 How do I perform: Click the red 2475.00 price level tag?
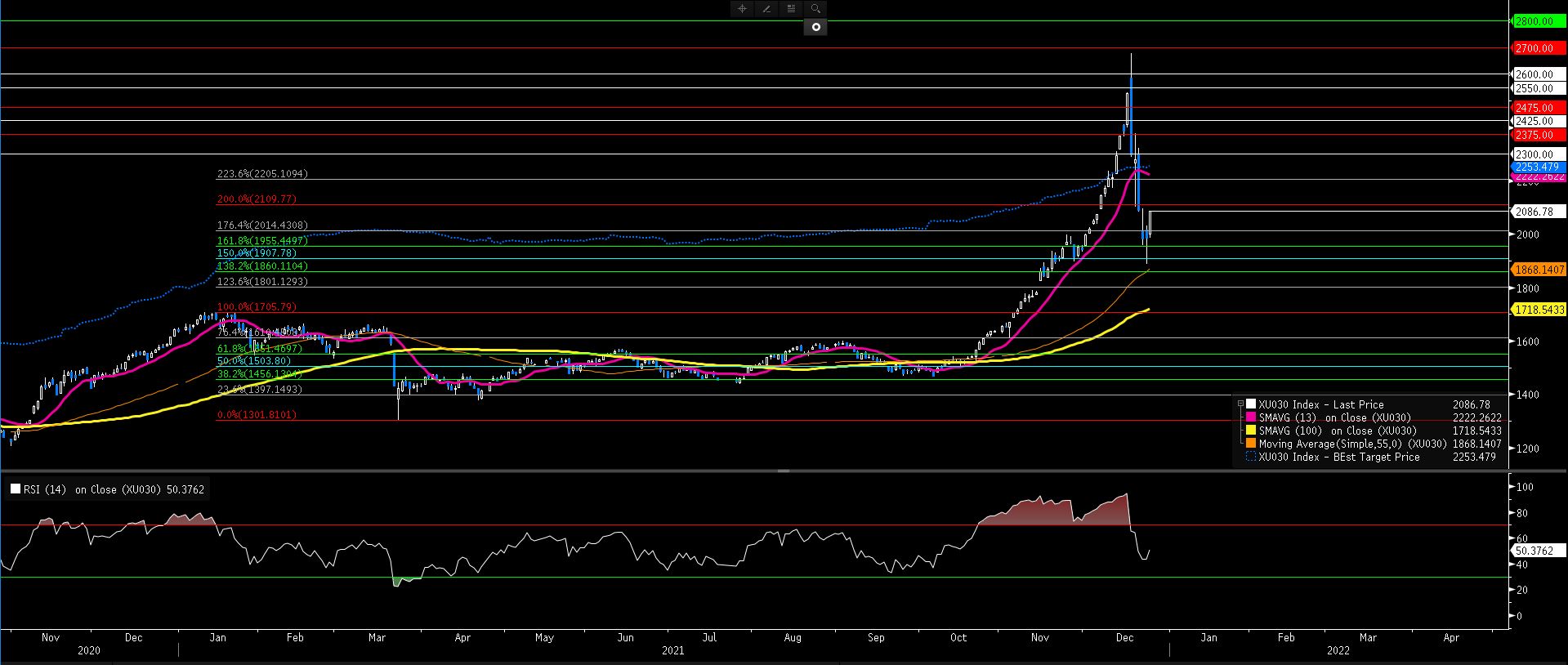coord(1539,108)
